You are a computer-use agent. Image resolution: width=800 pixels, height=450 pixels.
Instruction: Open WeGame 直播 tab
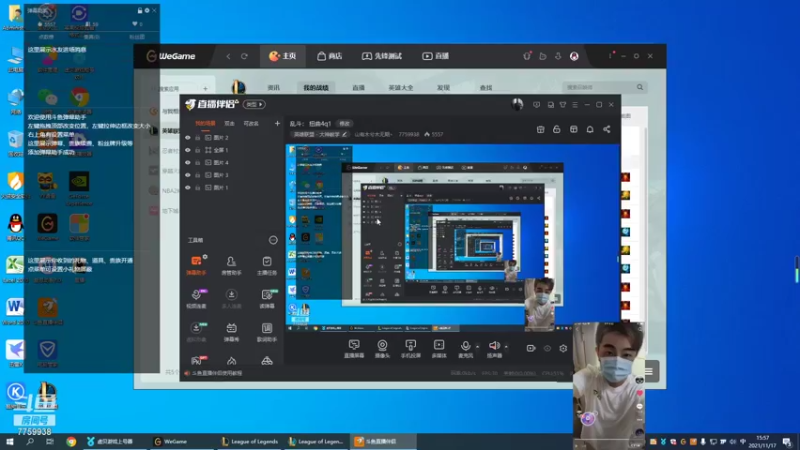(x=436, y=56)
